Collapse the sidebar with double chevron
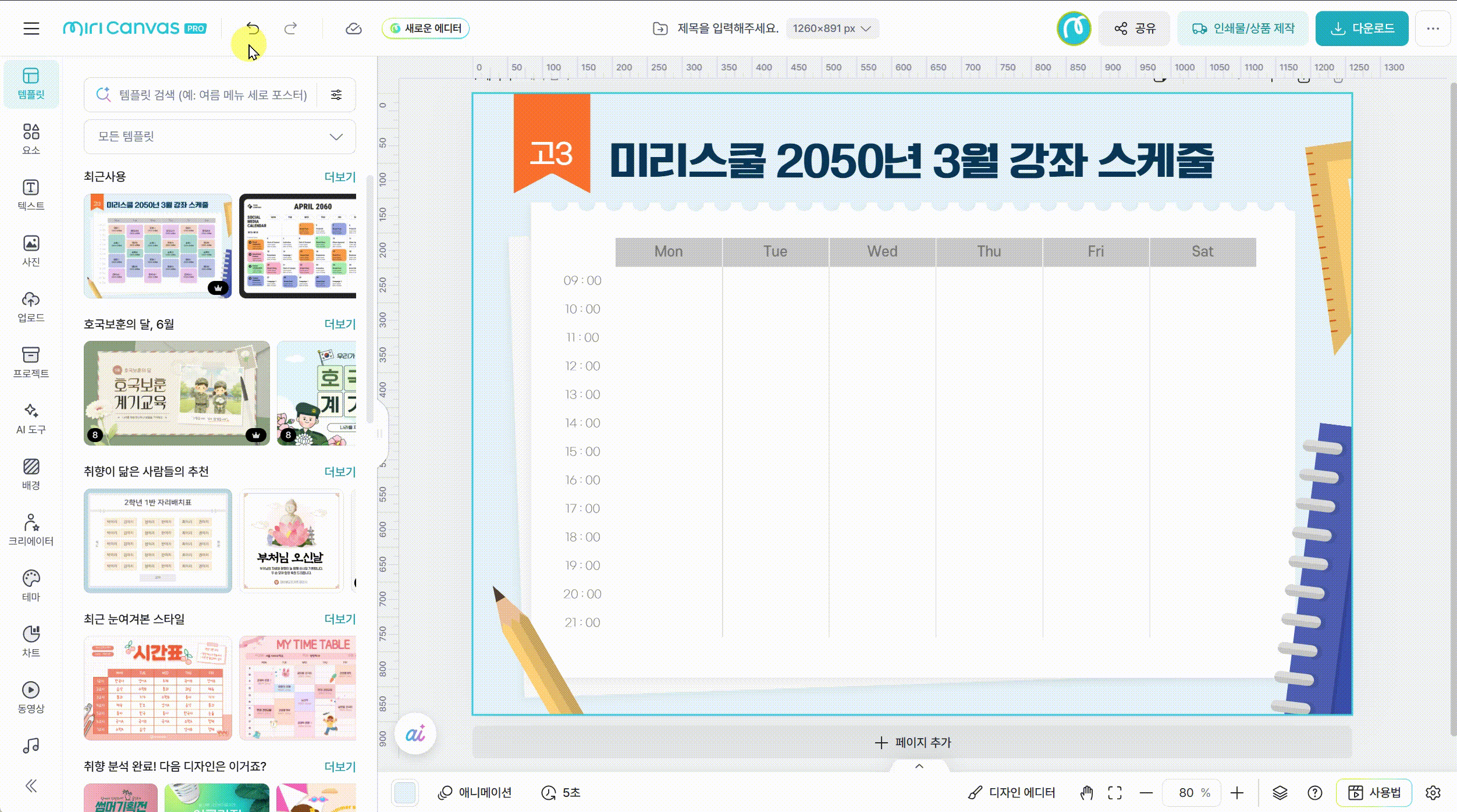This screenshot has height=812, width=1457. (31, 786)
